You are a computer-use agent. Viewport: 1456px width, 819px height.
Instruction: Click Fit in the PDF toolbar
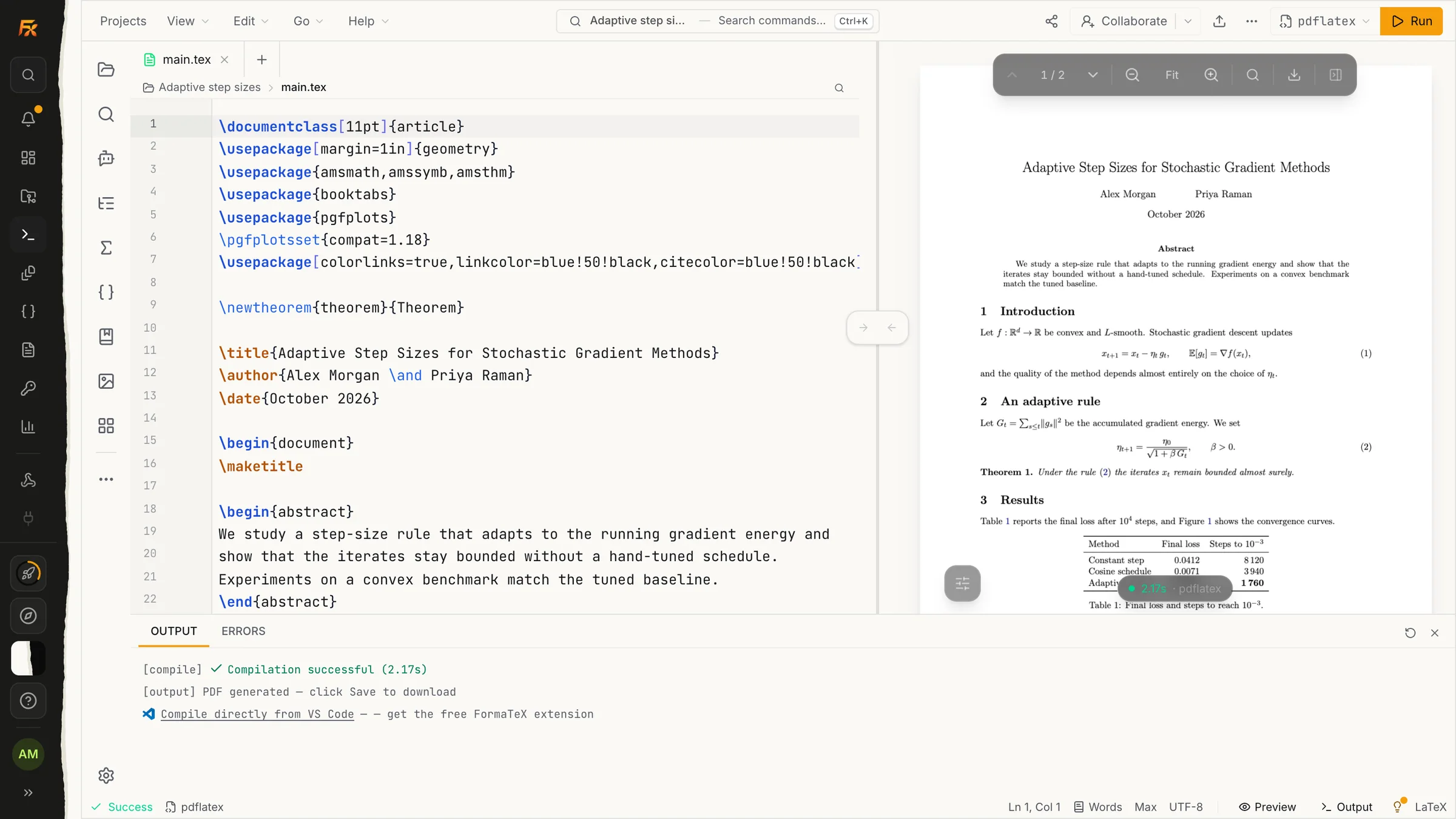click(x=1171, y=75)
